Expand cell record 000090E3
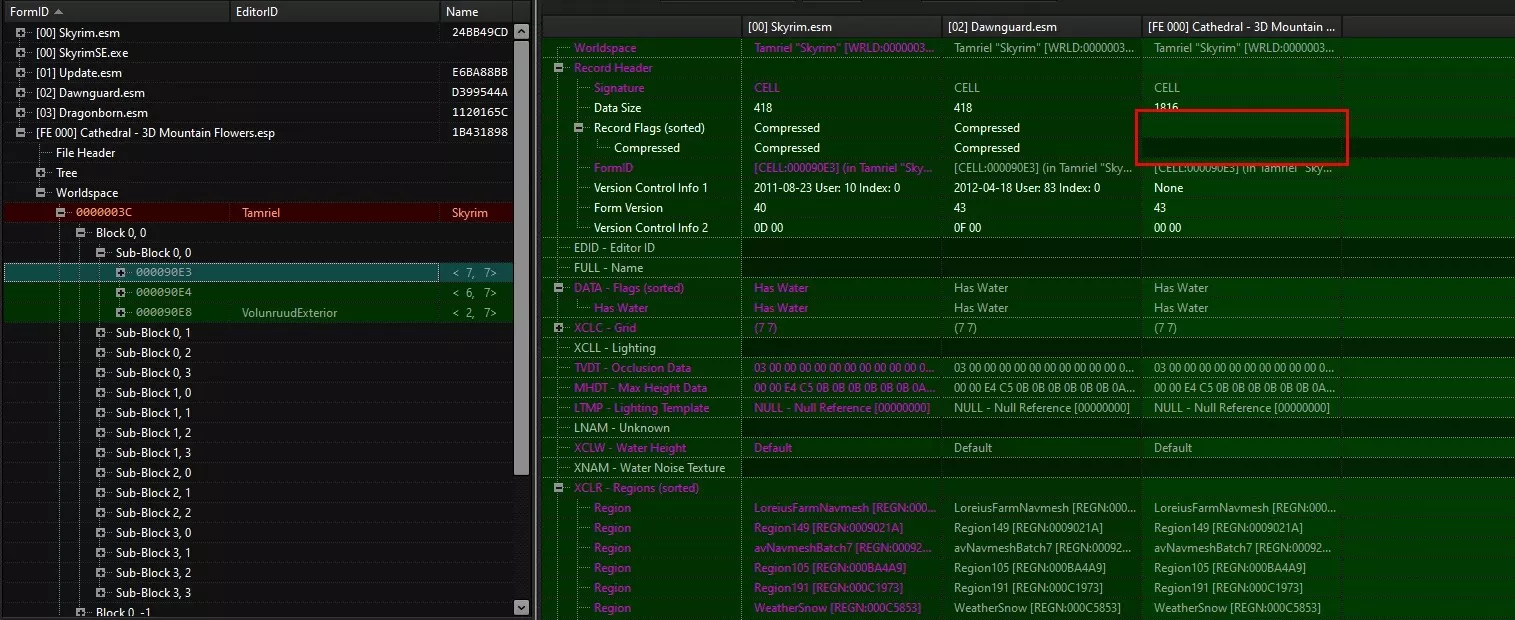The width and height of the screenshot is (1515, 620). click(121, 273)
